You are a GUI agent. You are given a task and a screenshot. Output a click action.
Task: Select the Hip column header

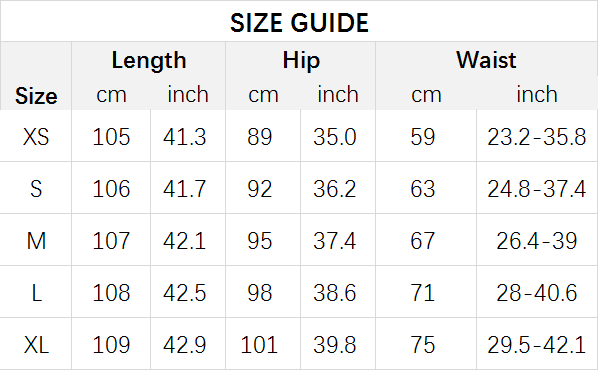pos(301,60)
